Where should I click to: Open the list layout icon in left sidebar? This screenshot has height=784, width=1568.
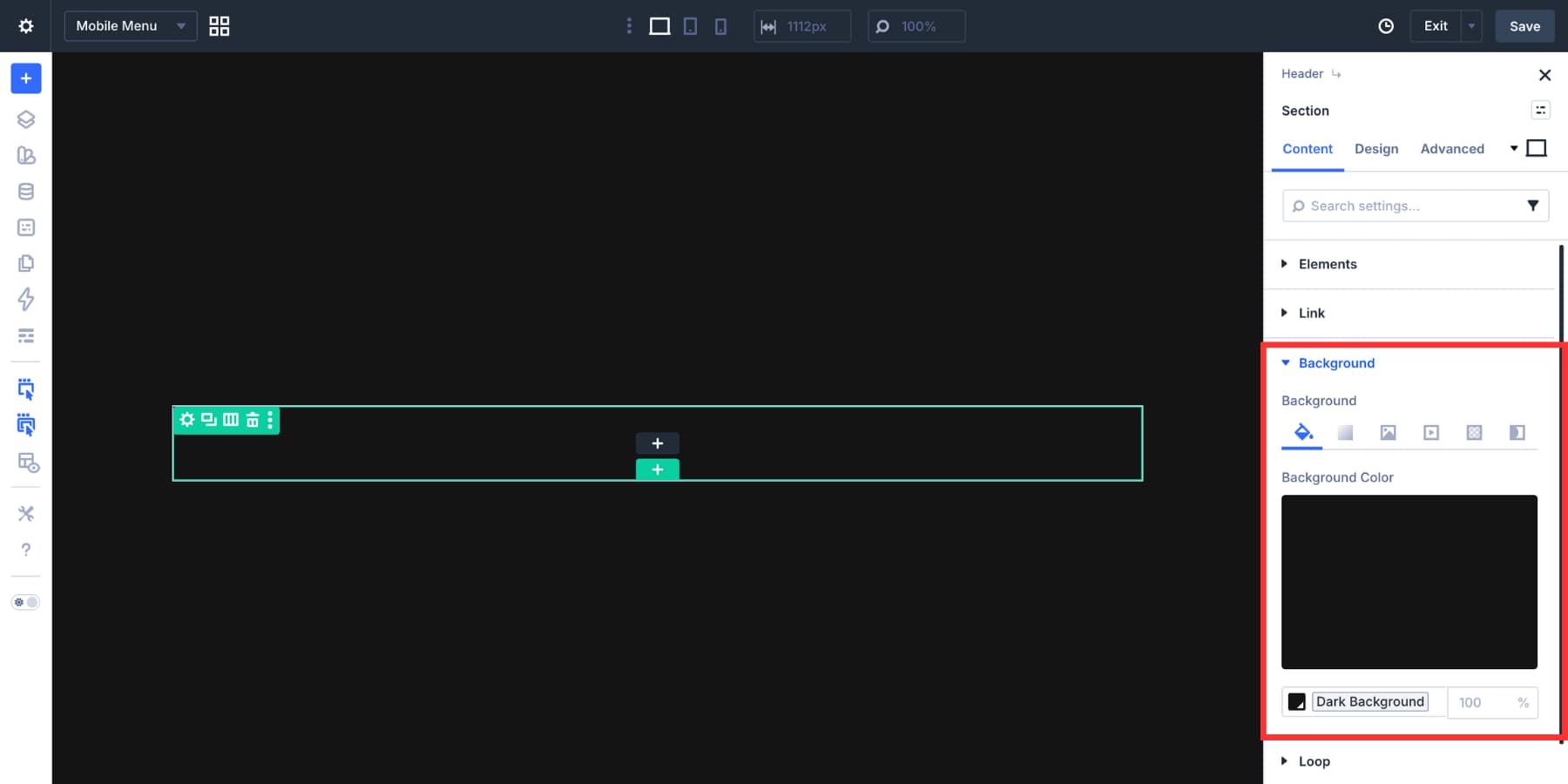pos(26,335)
